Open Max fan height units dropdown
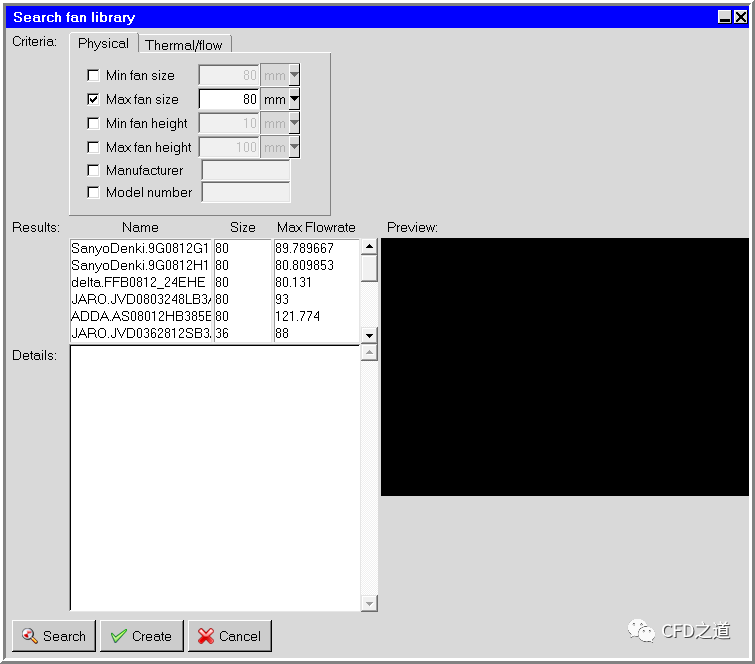 point(295,148)
